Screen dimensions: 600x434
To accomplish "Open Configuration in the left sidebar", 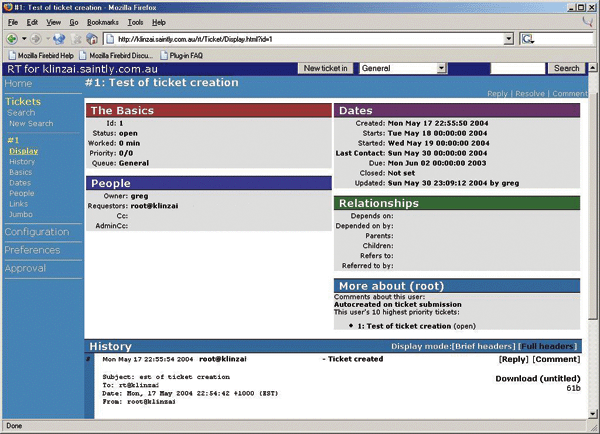I will 37,232.
